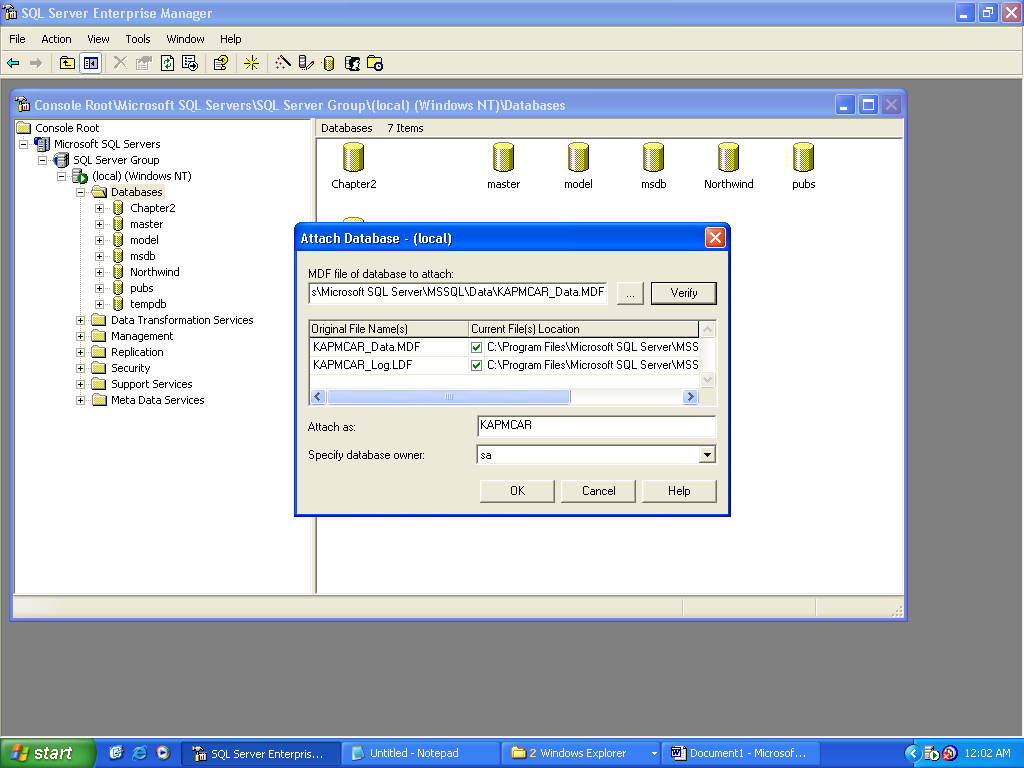Click the New (starburst) toolbar icon
Image resolution: width=1024 pixels, height=768 pixels.
click(x=251, y=63)
